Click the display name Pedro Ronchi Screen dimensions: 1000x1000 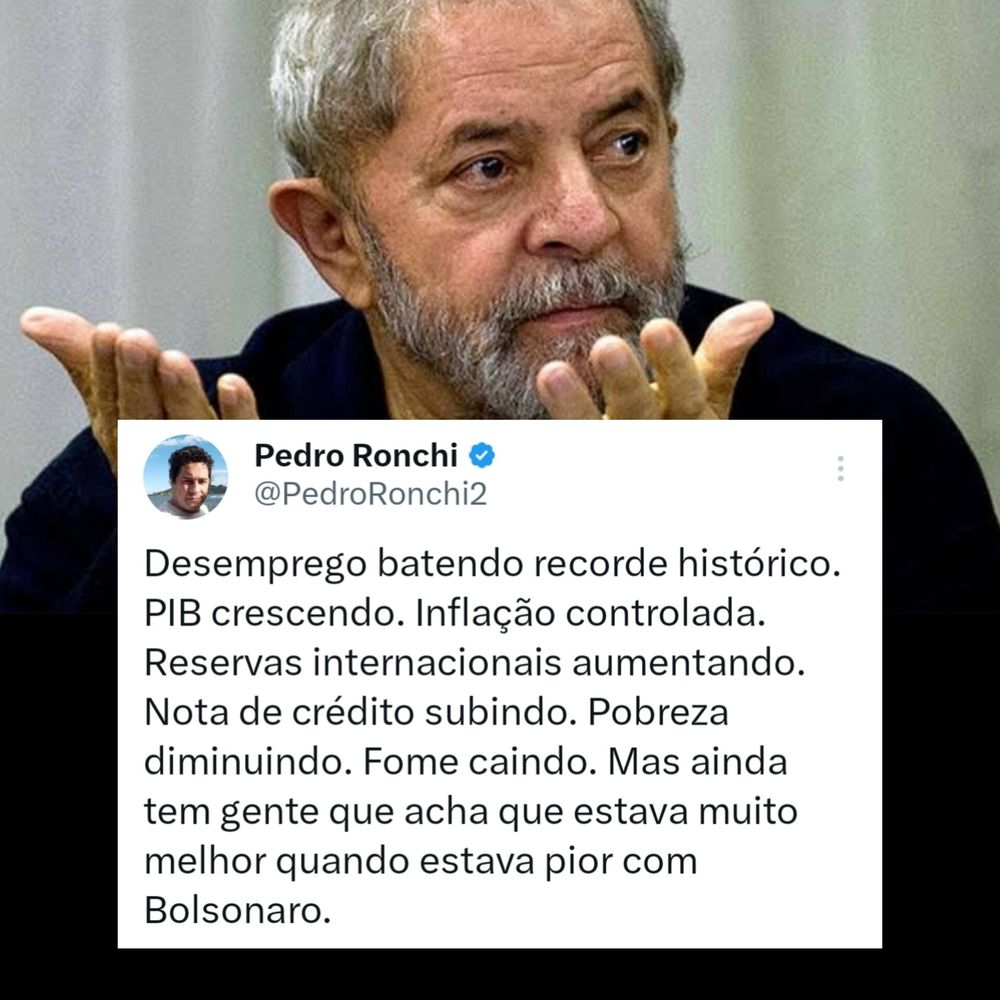pyautogui.click(x=356, y=455)
